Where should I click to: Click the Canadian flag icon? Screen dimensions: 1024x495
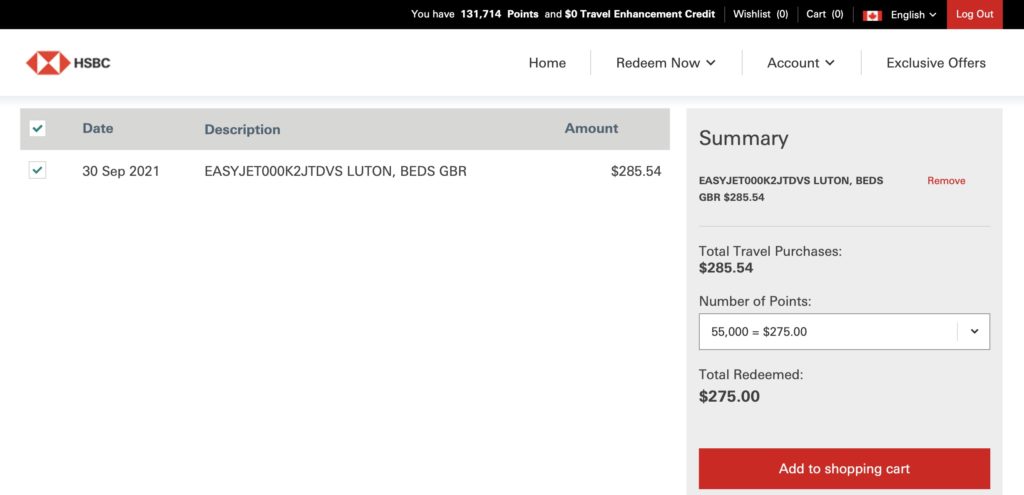(872, 15)
